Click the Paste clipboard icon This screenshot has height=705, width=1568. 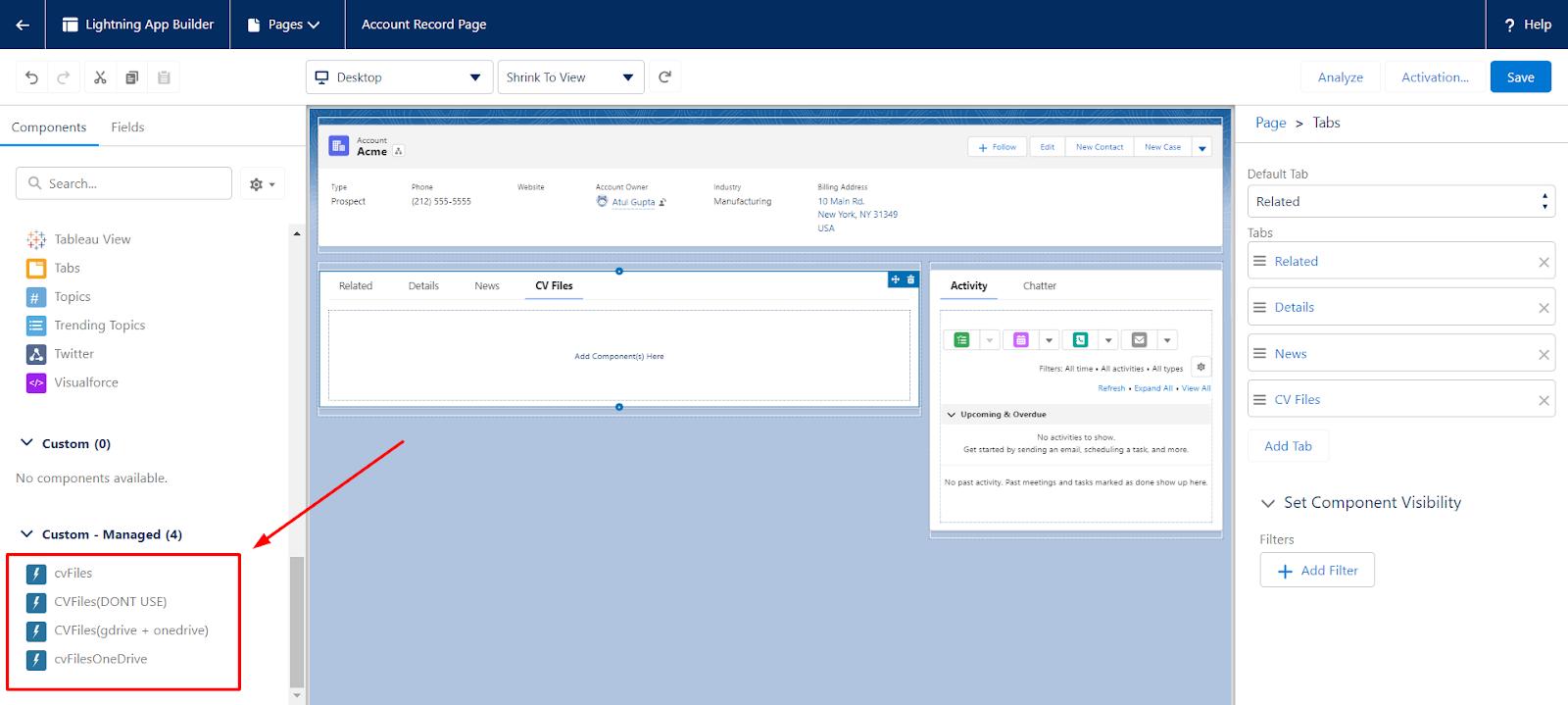(164, 77)
